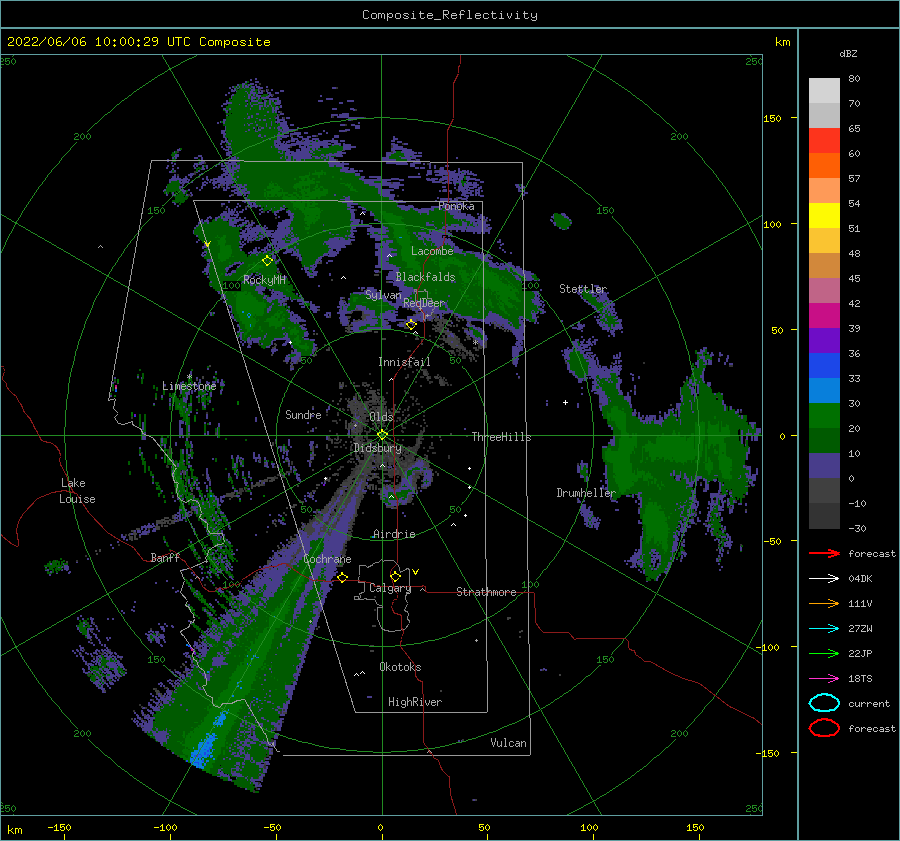Click the 51 dBZ yellow color swatch
The height and width of the screenshot is (841, 900).
[824, 215]
